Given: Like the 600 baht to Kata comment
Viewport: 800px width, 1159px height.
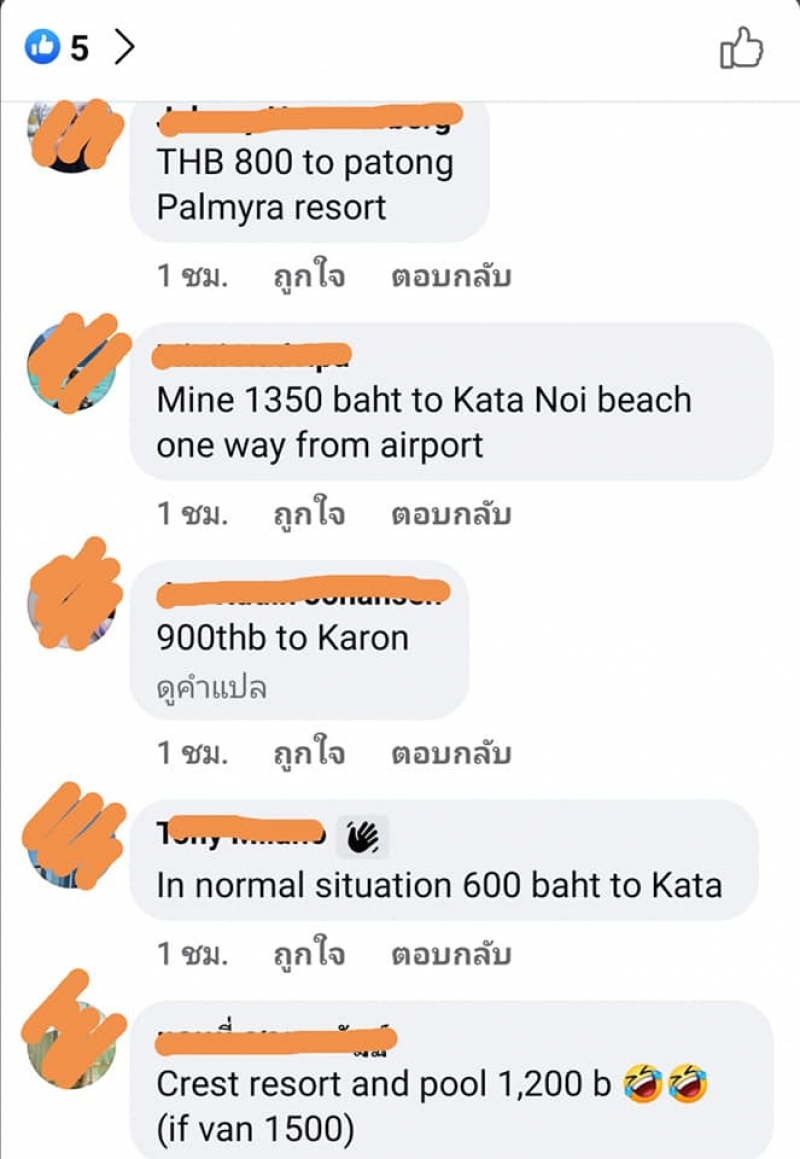Looking at the screenshot, I should pyautogui.click(x=309, y=954).
